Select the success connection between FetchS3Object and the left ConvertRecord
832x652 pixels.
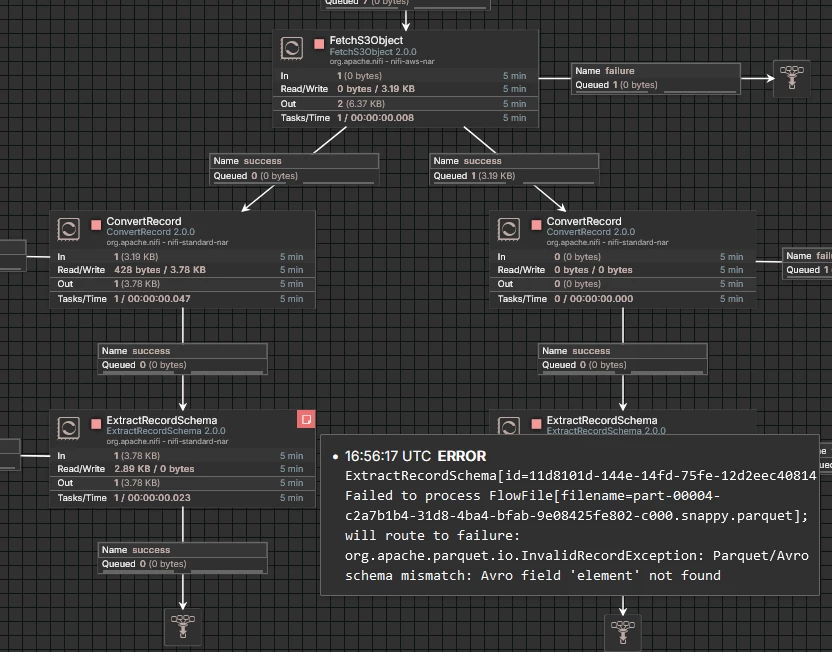click(x=294, y=169)
